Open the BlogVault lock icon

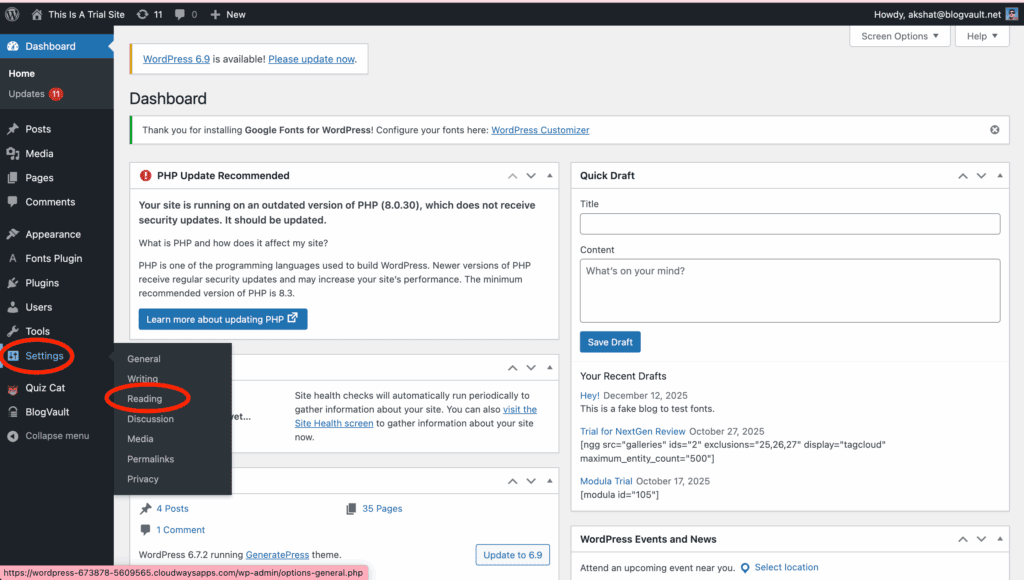(x=12, y=412)
